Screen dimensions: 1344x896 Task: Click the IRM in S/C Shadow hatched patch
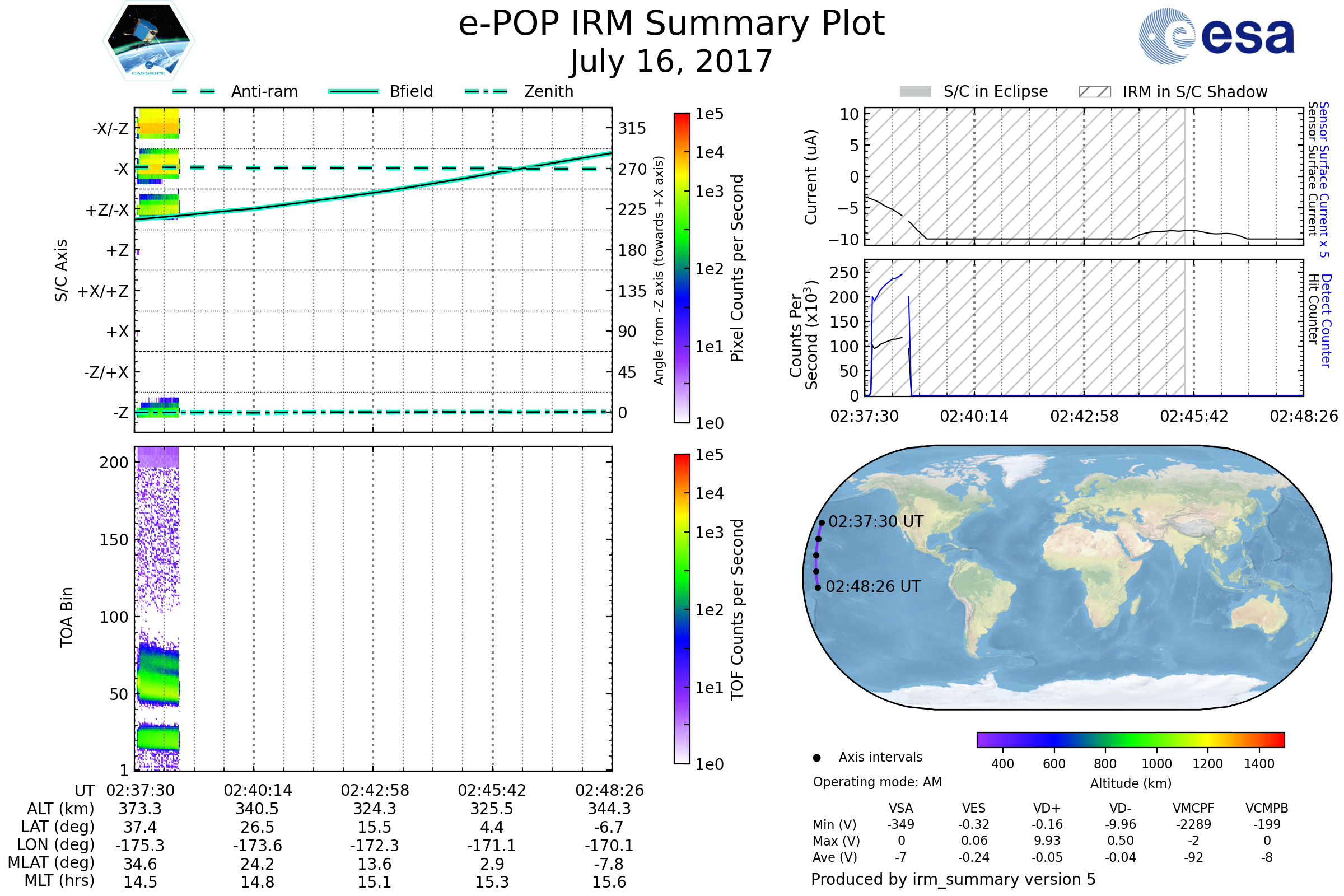(x=1095, y=92)
